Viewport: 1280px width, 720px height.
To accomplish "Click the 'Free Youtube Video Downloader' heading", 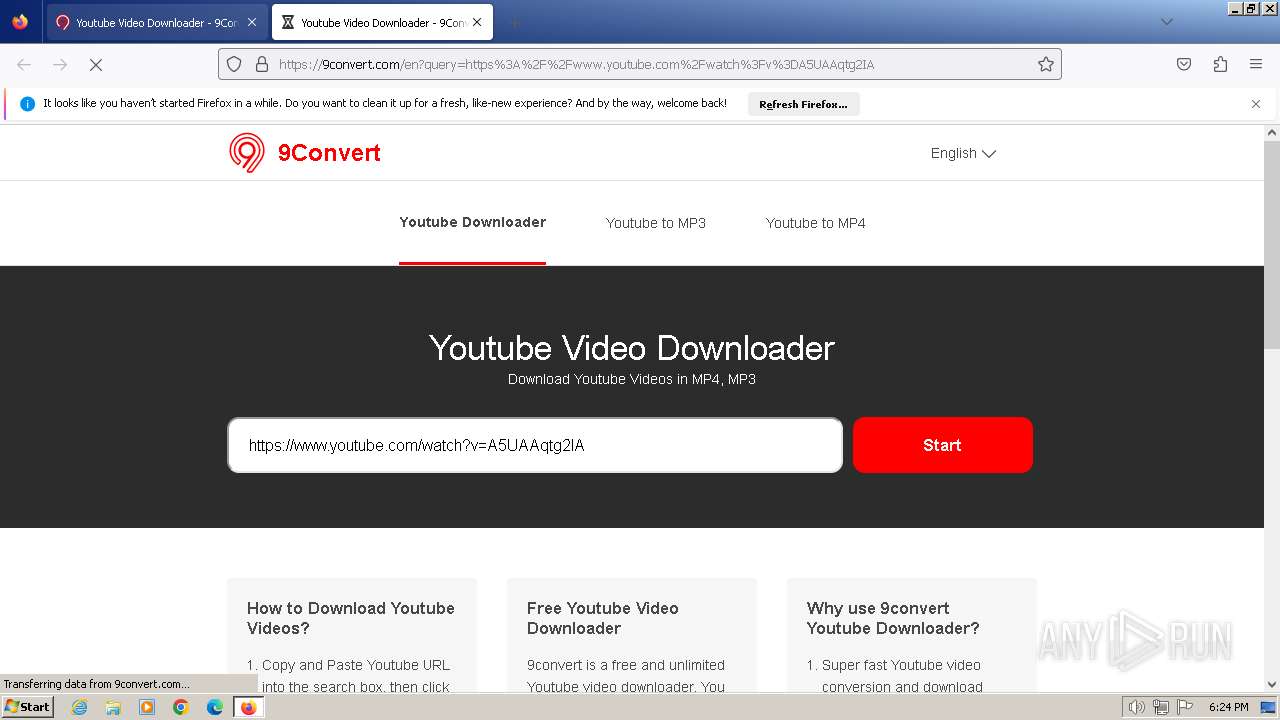I will [x=603, y=618].
